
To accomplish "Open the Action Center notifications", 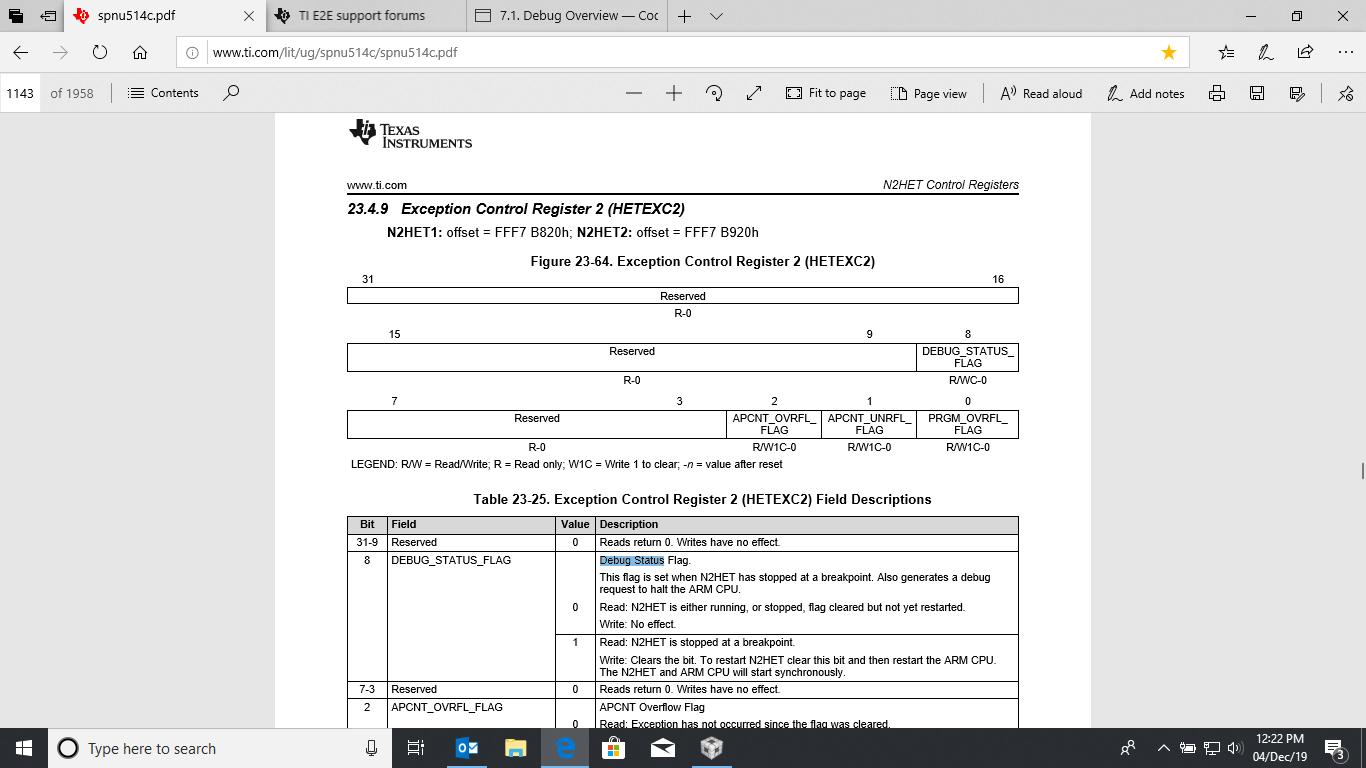I will [x=1334, y=748].
